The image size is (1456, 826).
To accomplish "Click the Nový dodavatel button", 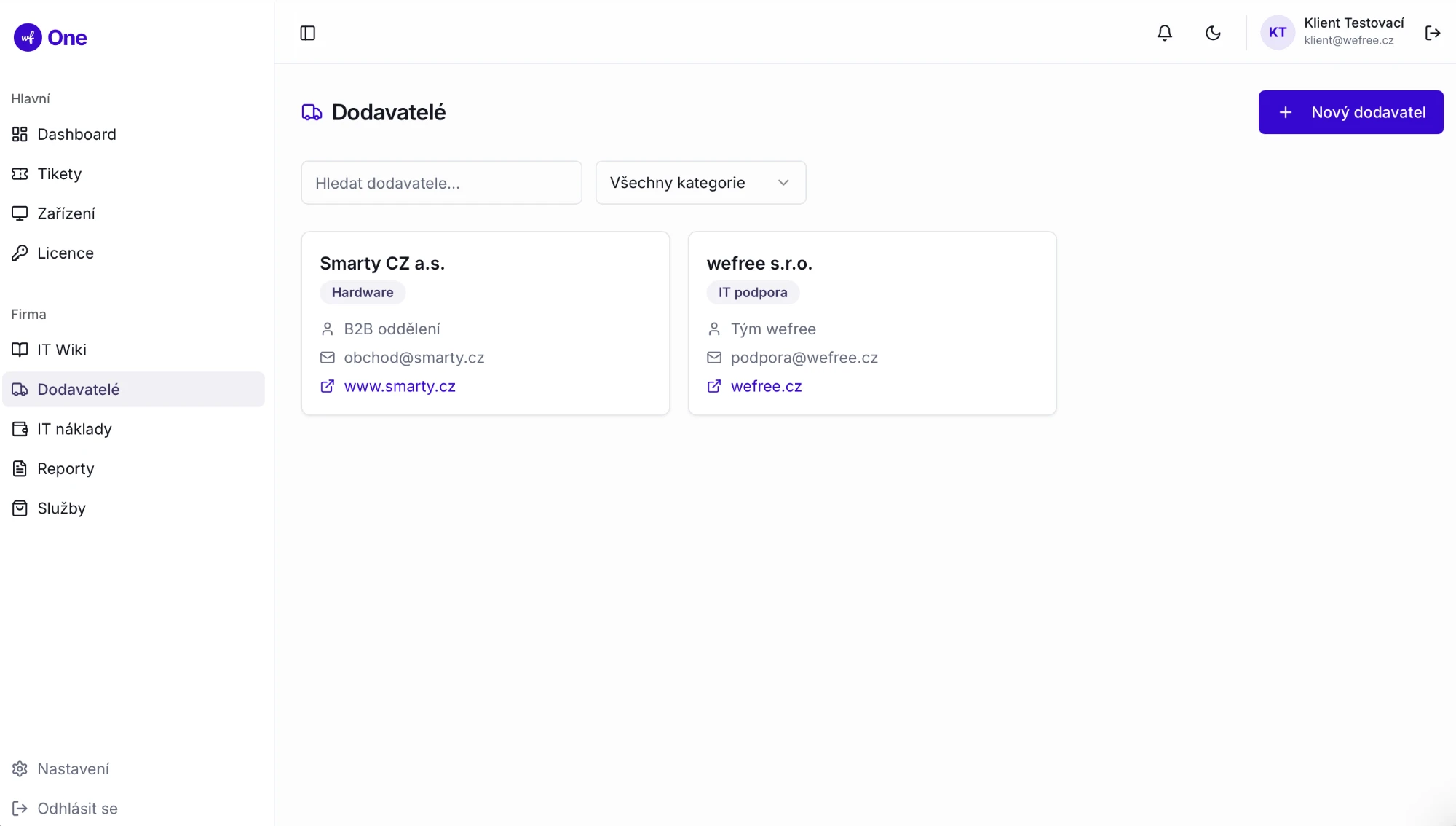I will 1350,112.
